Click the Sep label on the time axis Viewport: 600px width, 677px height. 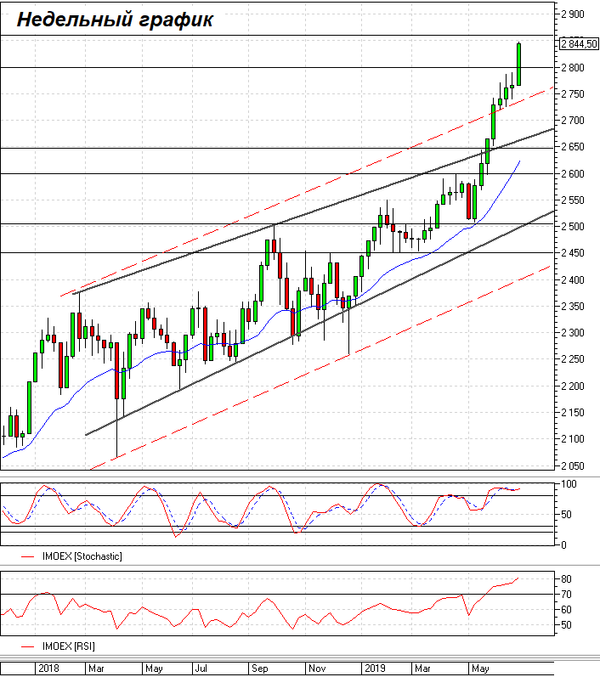coord(259,668)
